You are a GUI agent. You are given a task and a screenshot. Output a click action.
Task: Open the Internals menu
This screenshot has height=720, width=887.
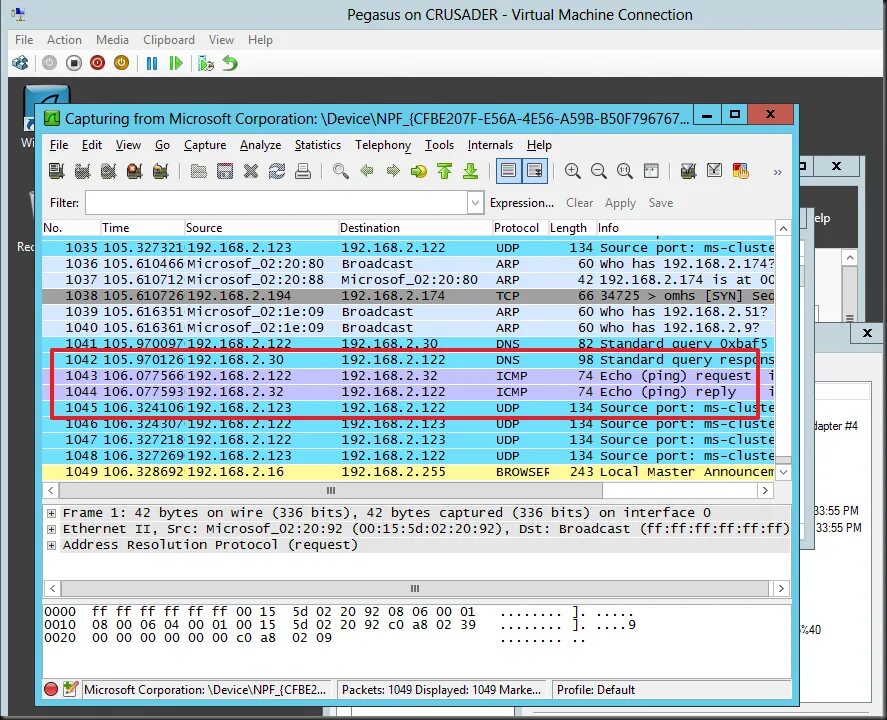pyautogui.click(x=490, y=145)
